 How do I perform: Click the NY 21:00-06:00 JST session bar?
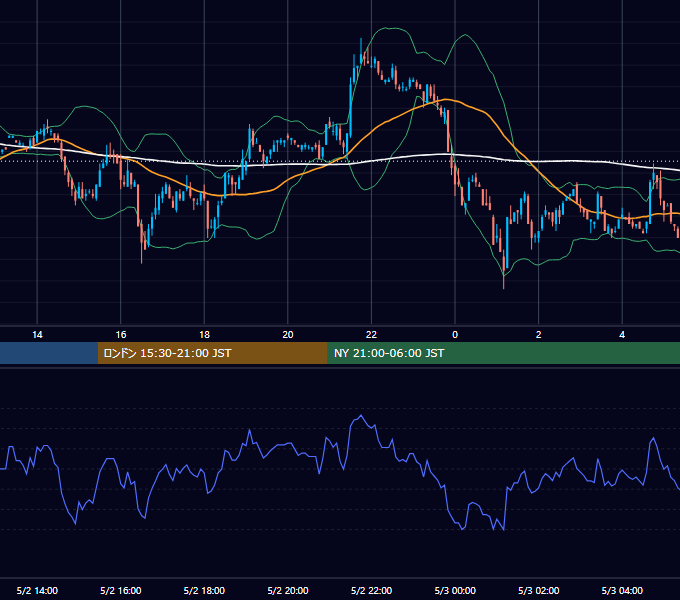coord(503,353)
